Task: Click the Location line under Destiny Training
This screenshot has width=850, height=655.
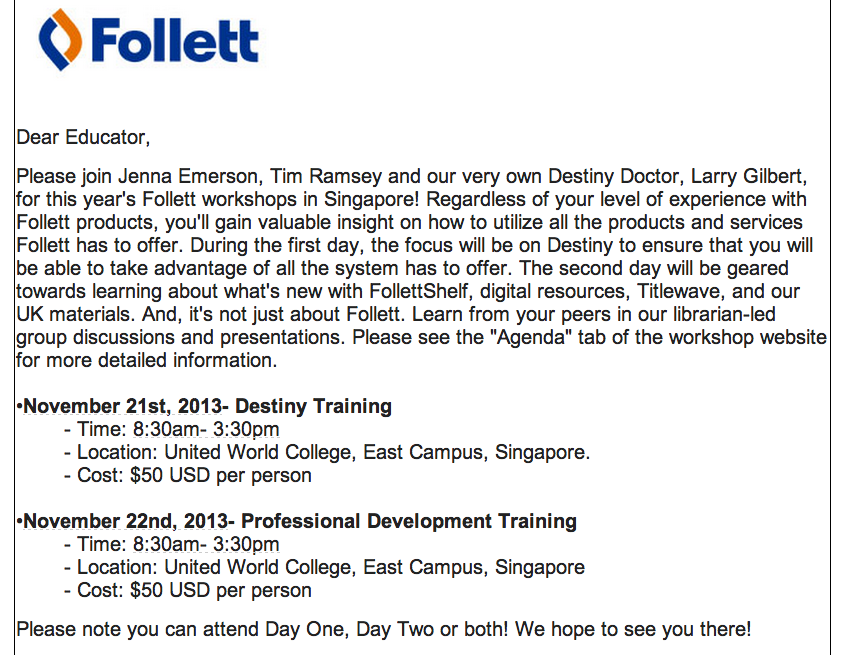Action: point(326,452)
